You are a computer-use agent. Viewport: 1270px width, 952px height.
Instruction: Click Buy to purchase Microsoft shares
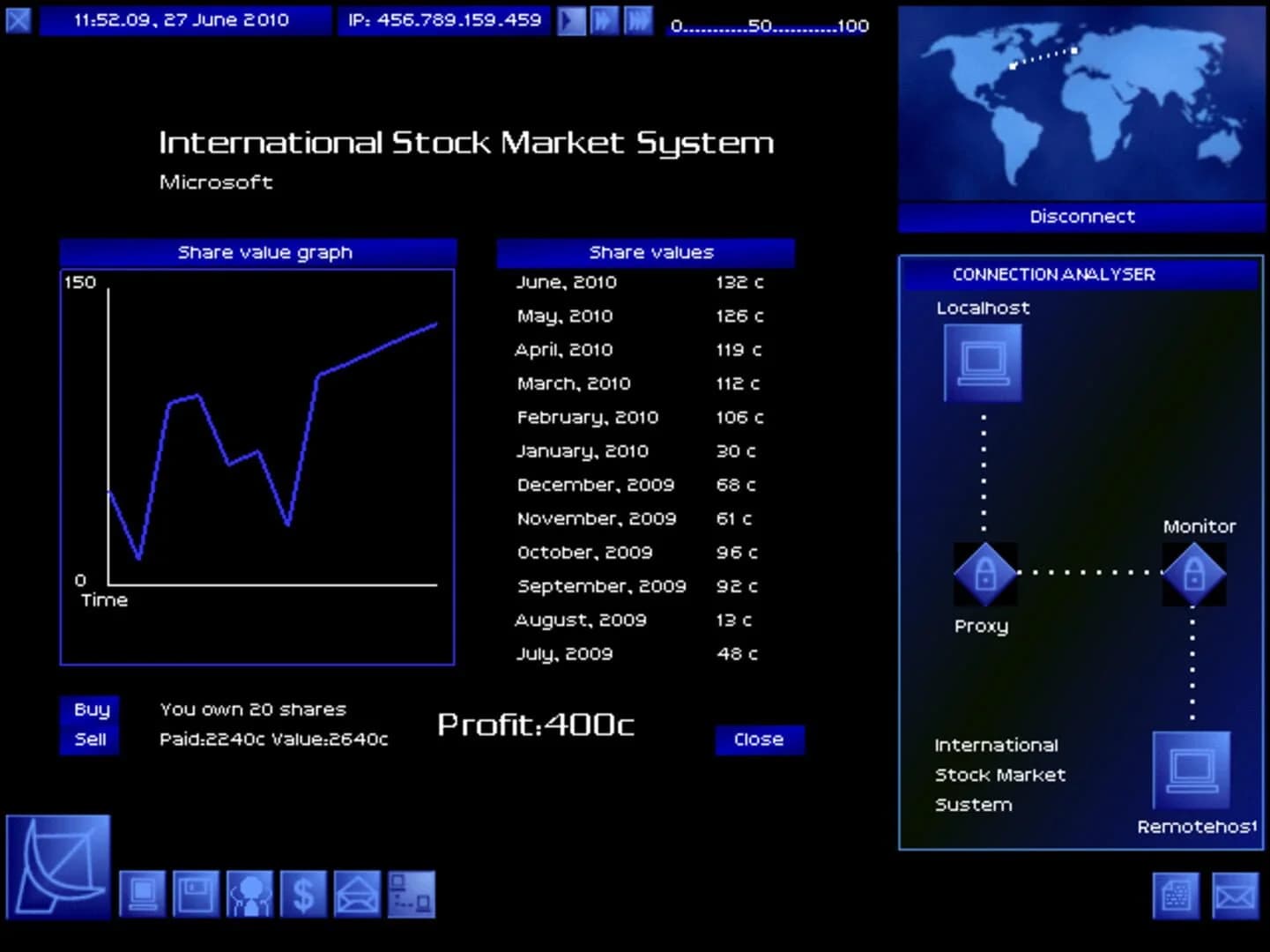point(88,709)
